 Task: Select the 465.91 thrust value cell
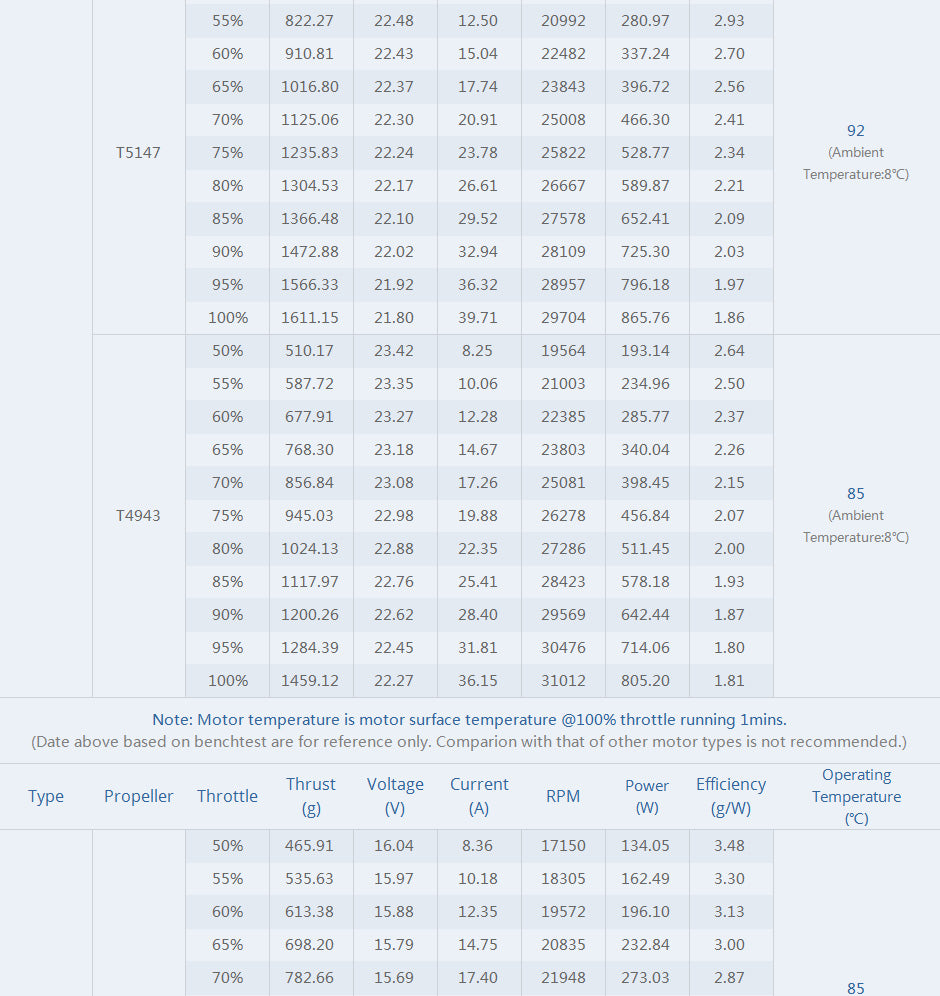(311, 846)
